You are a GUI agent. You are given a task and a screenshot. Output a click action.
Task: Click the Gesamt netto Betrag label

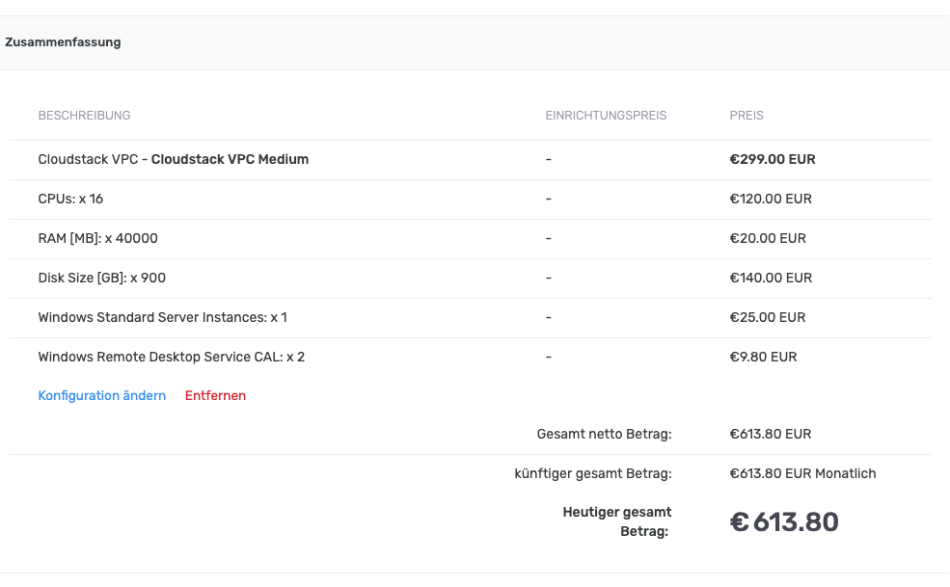click(604, 434)
